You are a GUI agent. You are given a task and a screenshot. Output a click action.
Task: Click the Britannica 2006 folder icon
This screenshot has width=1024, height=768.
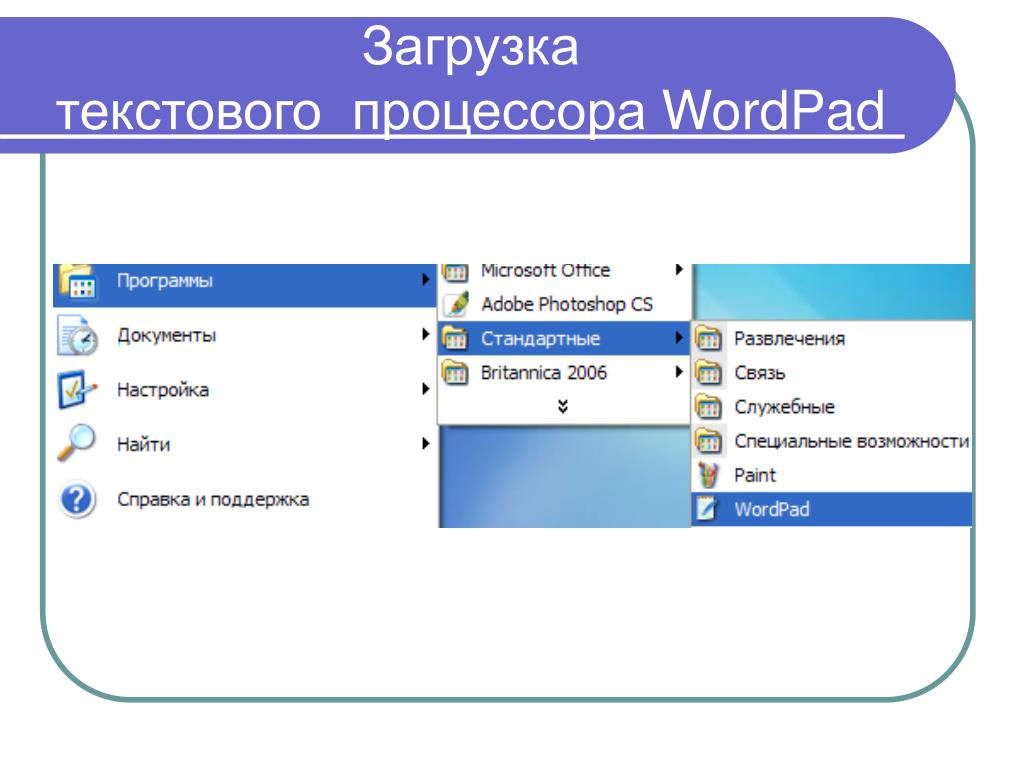point(455,373)
